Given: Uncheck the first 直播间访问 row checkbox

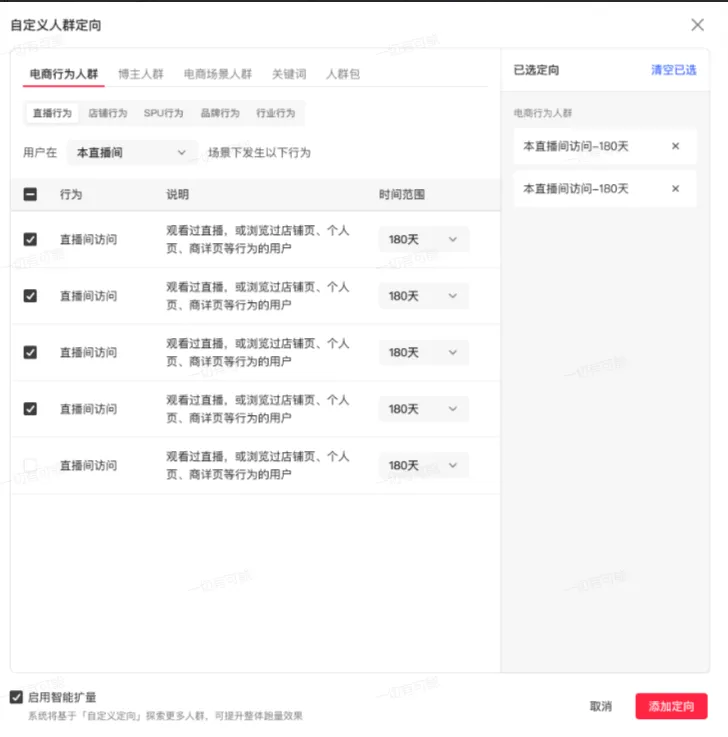Looking at the screenshot, I should (x=31, y=239).
